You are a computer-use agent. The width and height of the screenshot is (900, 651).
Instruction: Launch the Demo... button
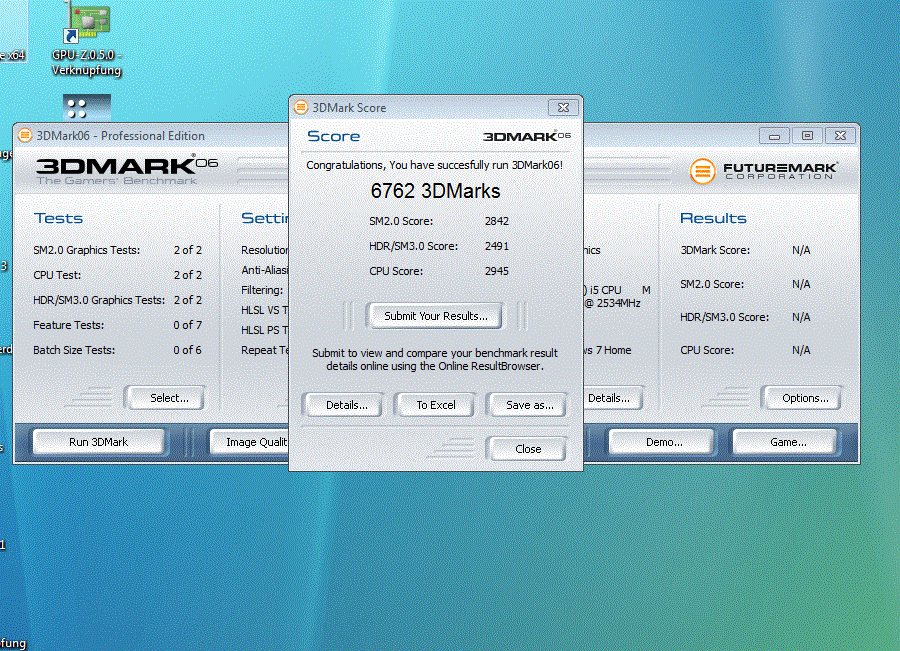tap(663, 442)
